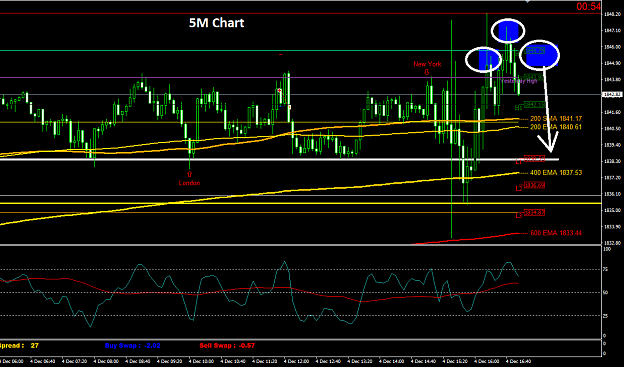Select the red down-arrow below New York label

[x=426, y=72]
